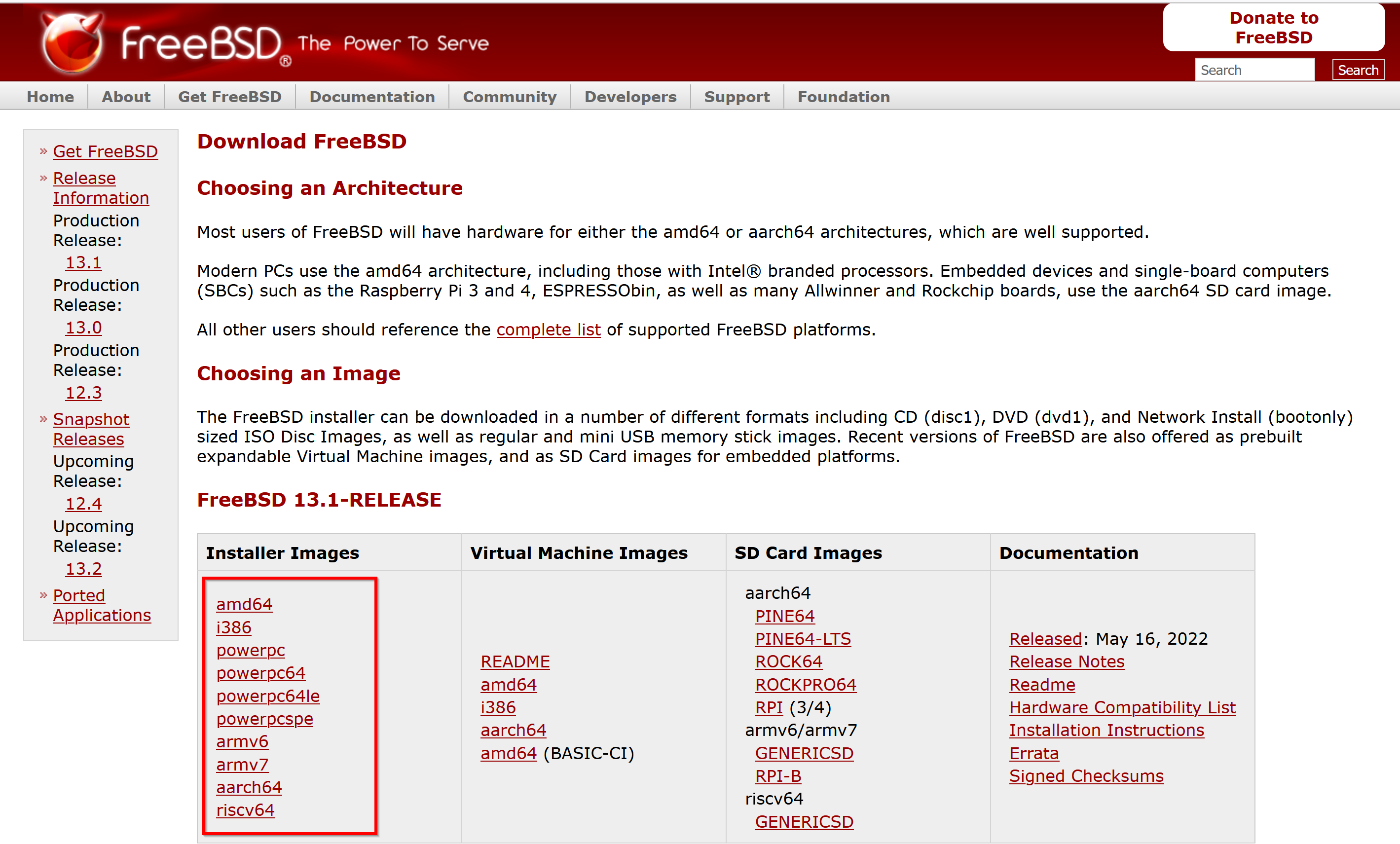Open the Documentation menu item

[x=372, y=97]
